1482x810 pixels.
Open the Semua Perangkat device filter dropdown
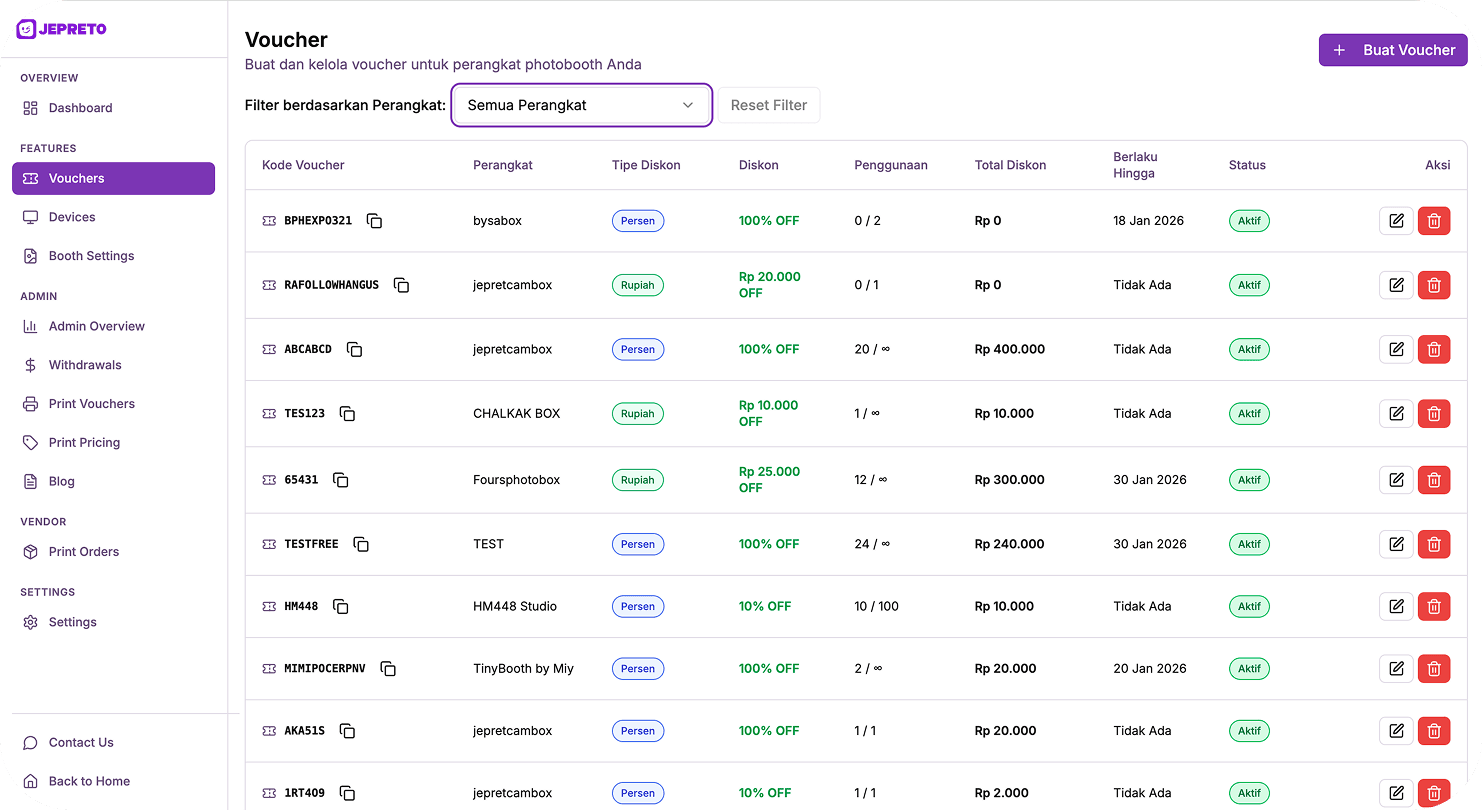581,105
